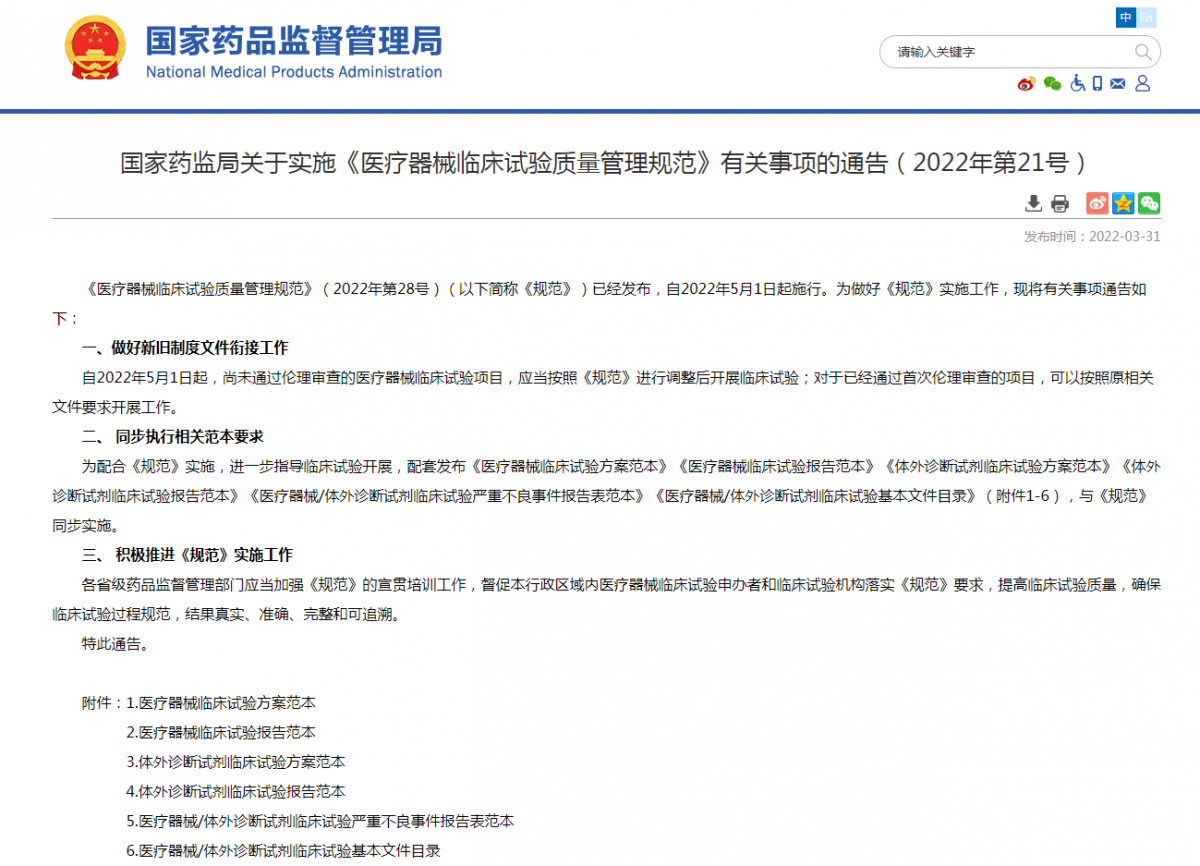The image size is (1200, 866).
Task: Share article to QQ Zone star button
Action: (1123, 203)
